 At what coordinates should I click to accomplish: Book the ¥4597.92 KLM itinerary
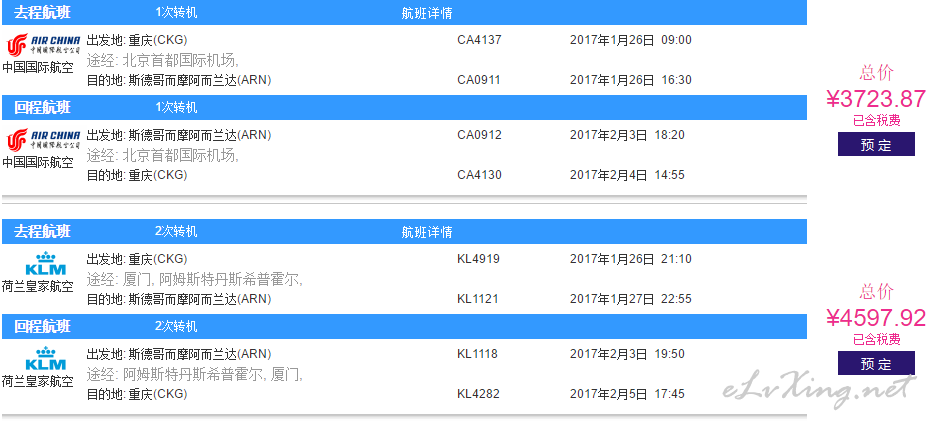tap(876, 363)
